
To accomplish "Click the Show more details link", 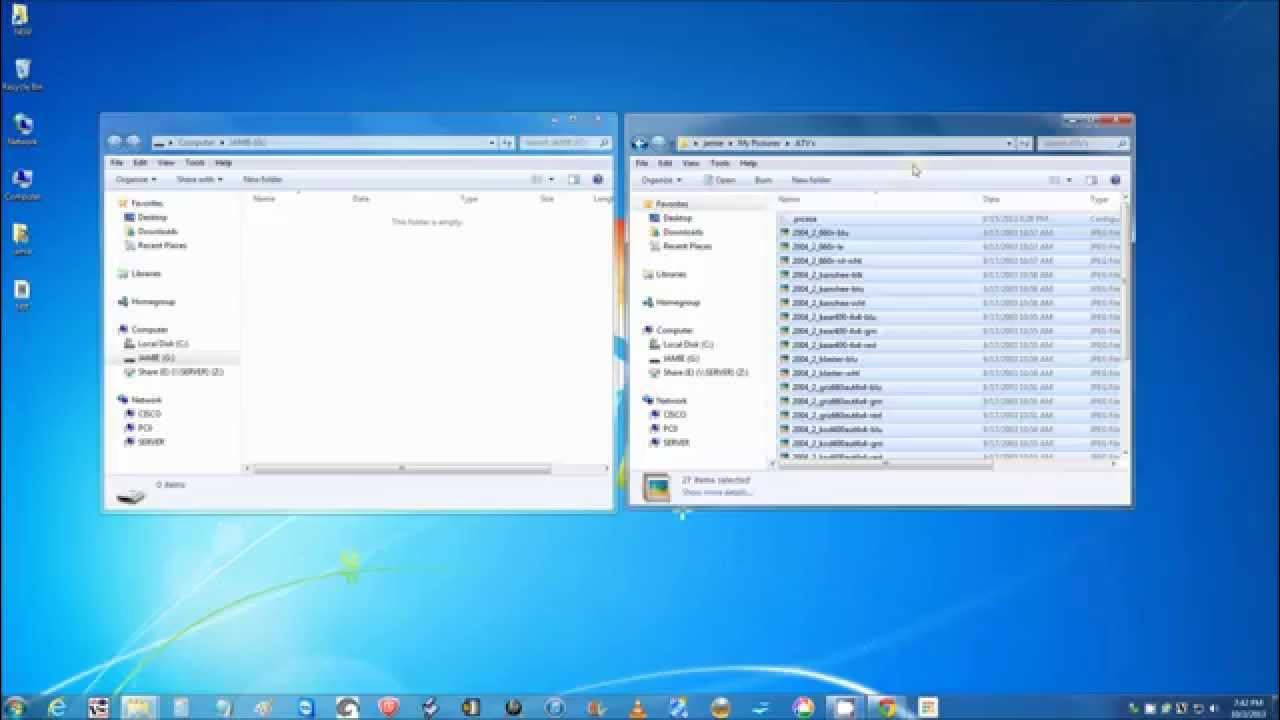I will (x=716, y=492).
